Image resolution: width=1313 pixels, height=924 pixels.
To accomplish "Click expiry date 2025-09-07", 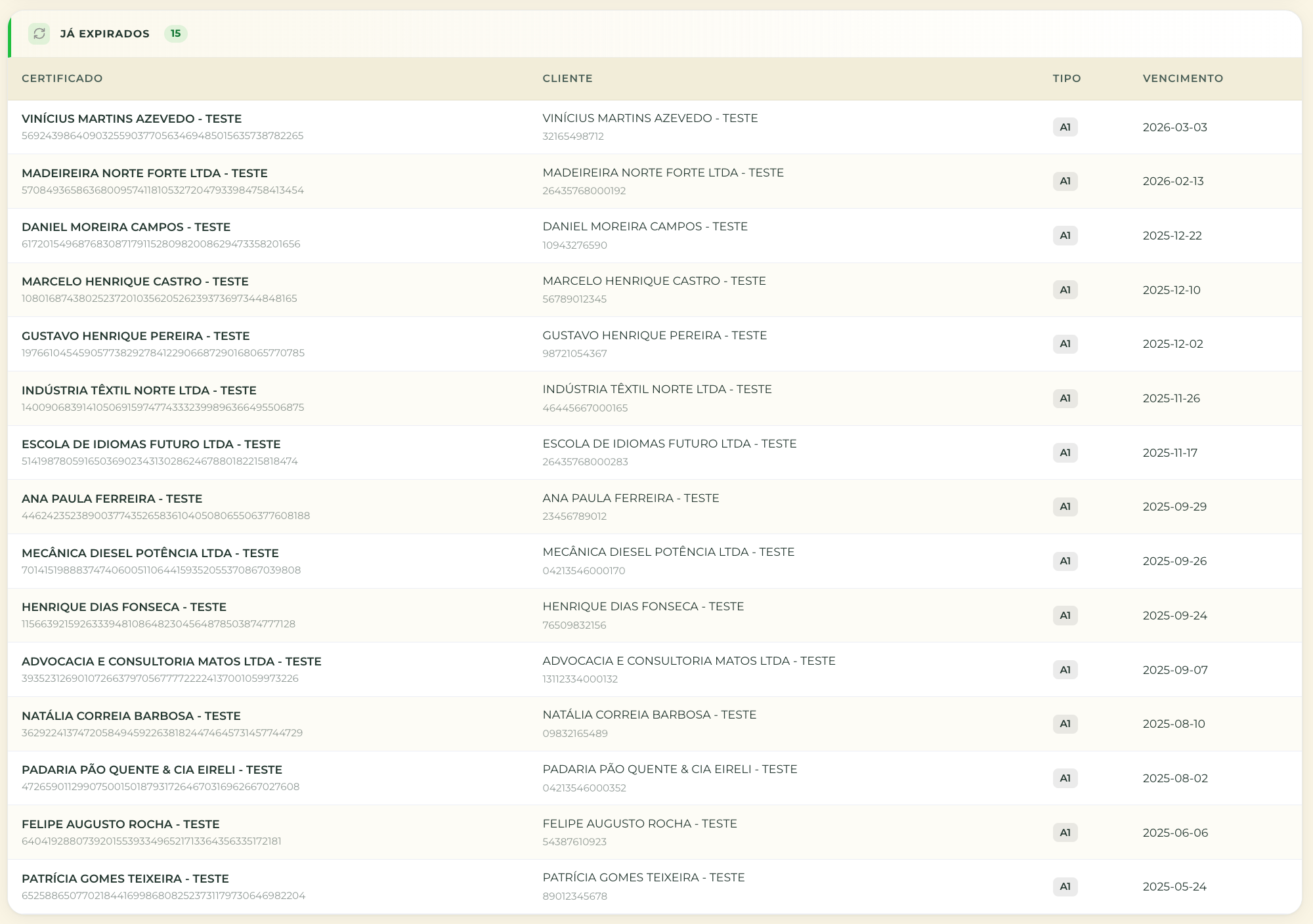I will click(x=1175, y=670).
